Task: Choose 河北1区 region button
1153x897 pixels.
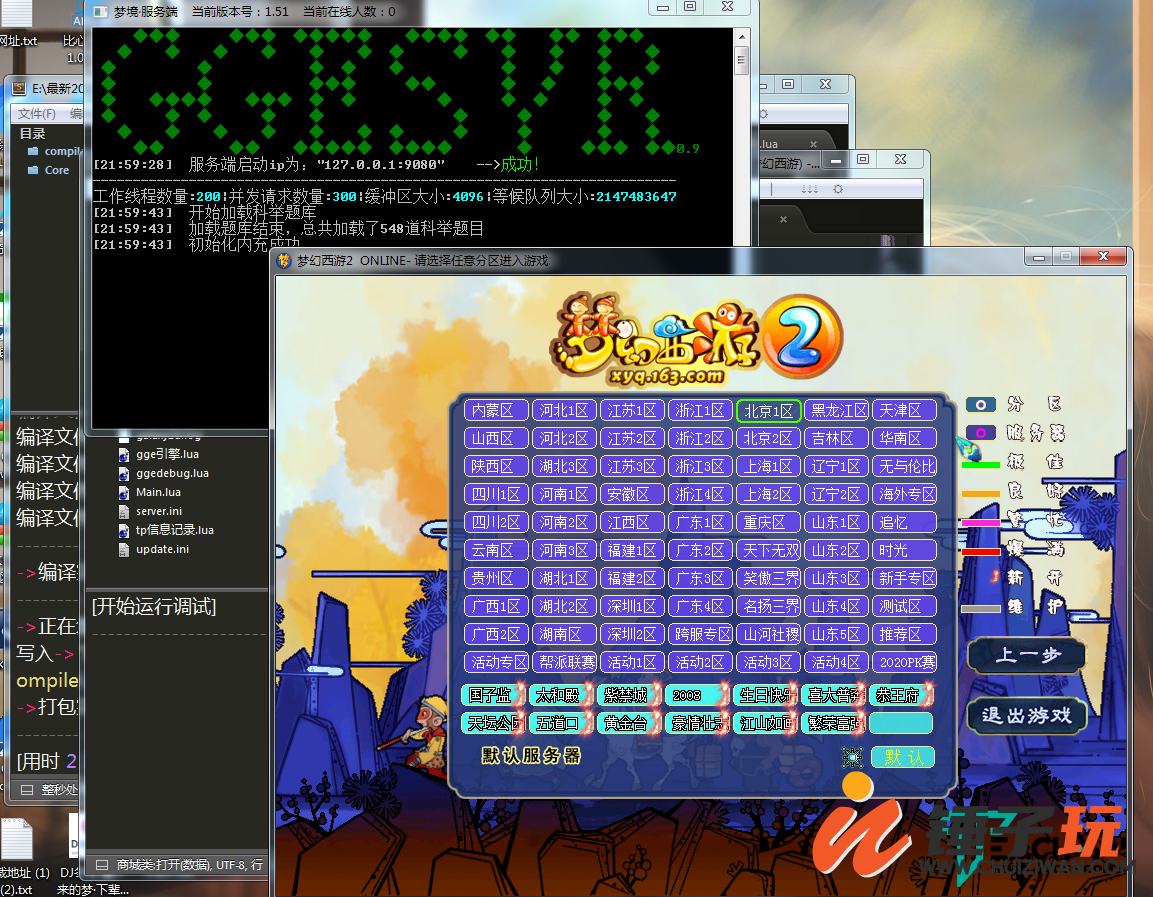Action: 564,410
